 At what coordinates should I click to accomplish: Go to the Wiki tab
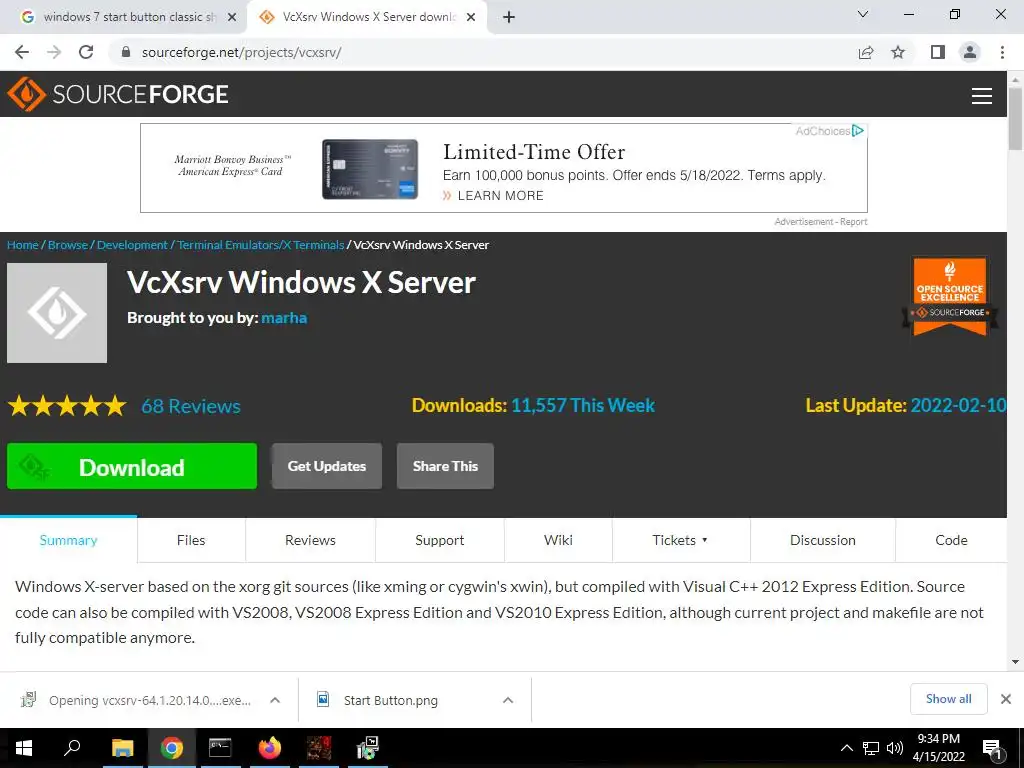[558, 540]
